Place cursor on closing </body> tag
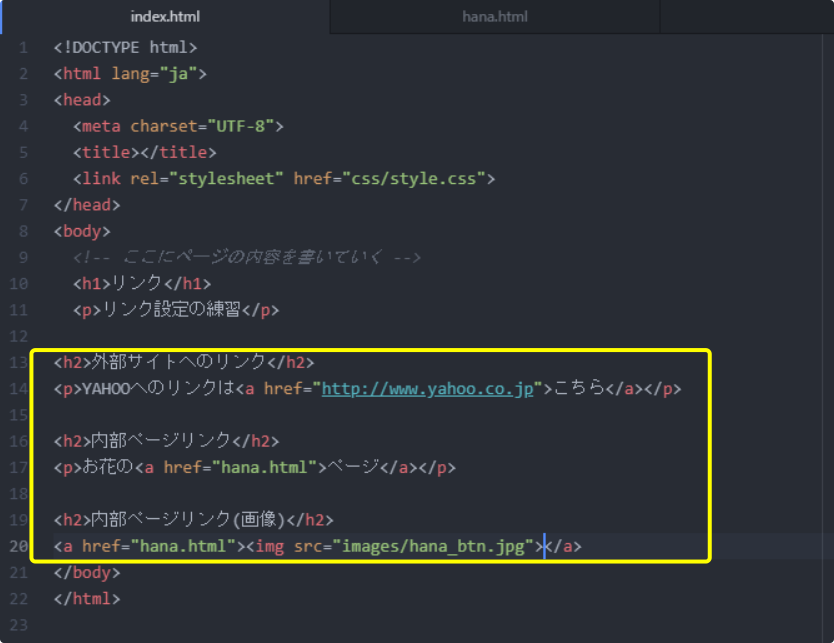The image size is (834, 643). [87, 572]
